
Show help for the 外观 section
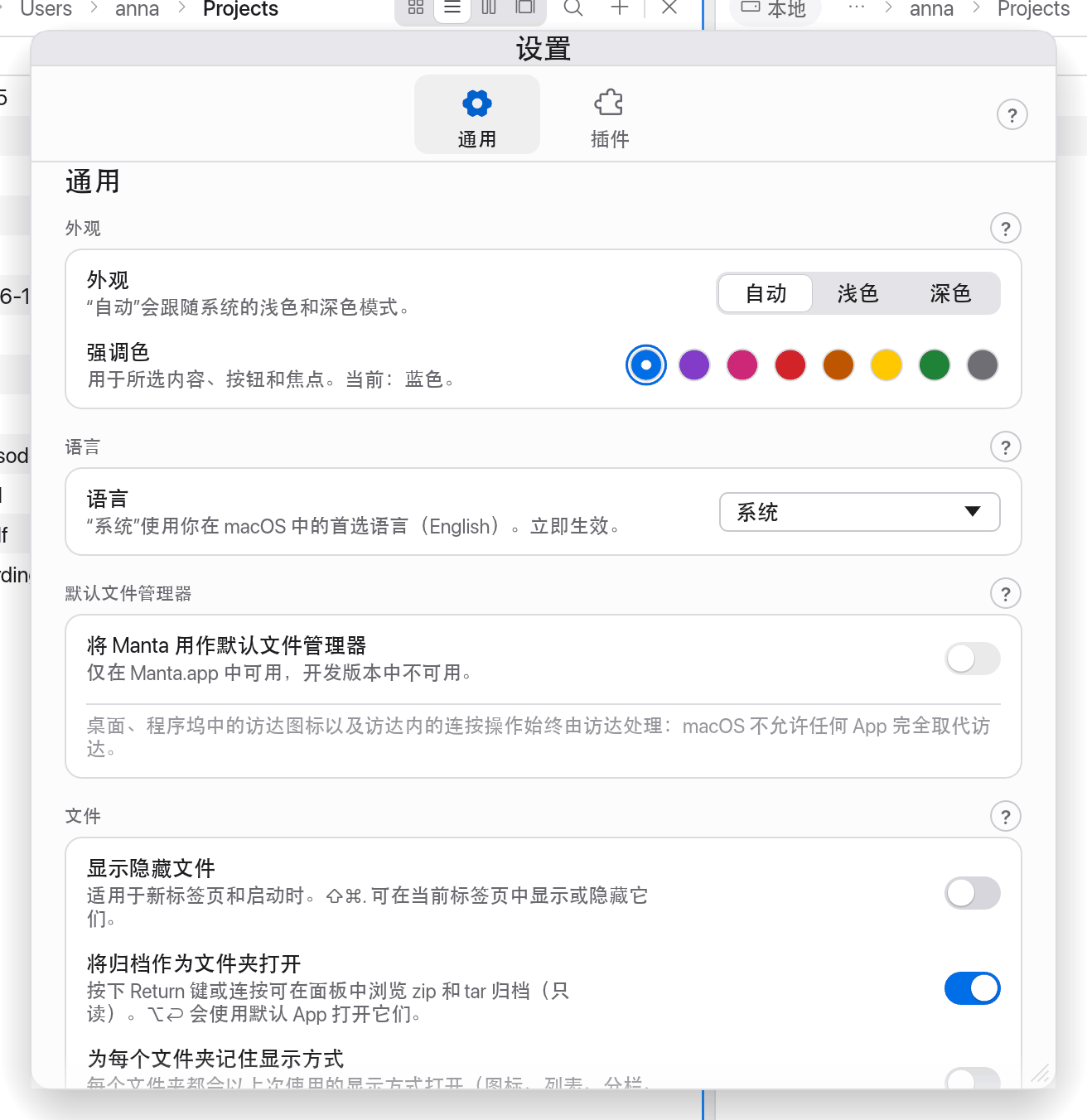[x=1006, y=229]
